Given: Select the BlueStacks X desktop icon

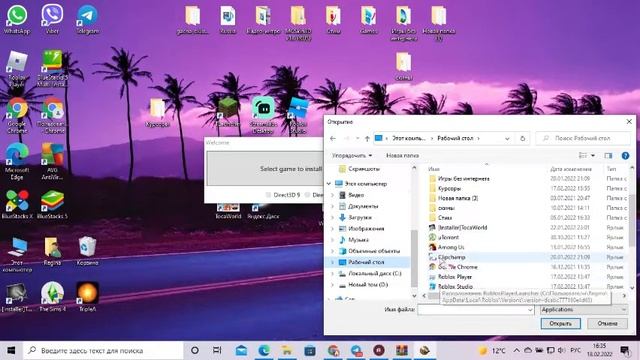Looking at the screenshot, I should 17,205.
